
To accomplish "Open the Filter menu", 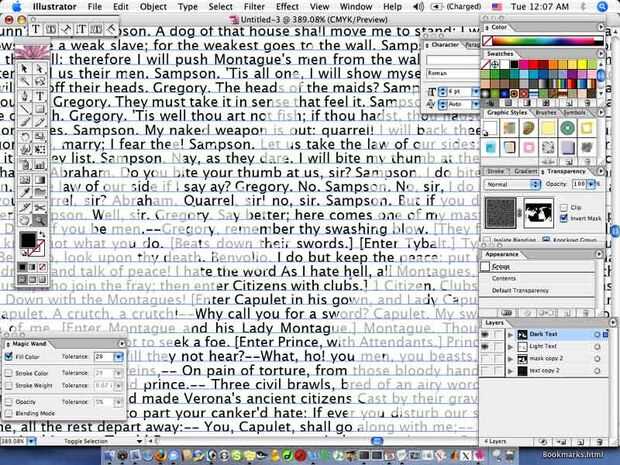I will click(x=254, y=7).
